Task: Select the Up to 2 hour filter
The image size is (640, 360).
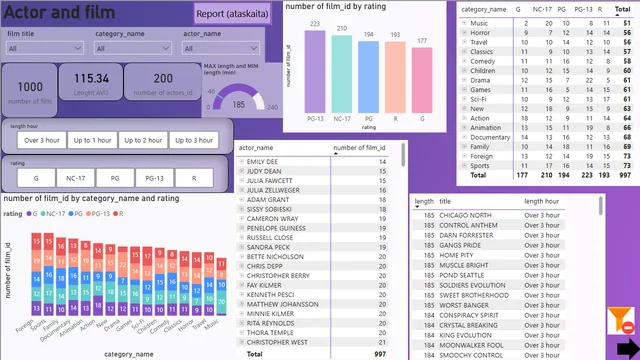Action: pyautogui.click(x=143, y=140)
